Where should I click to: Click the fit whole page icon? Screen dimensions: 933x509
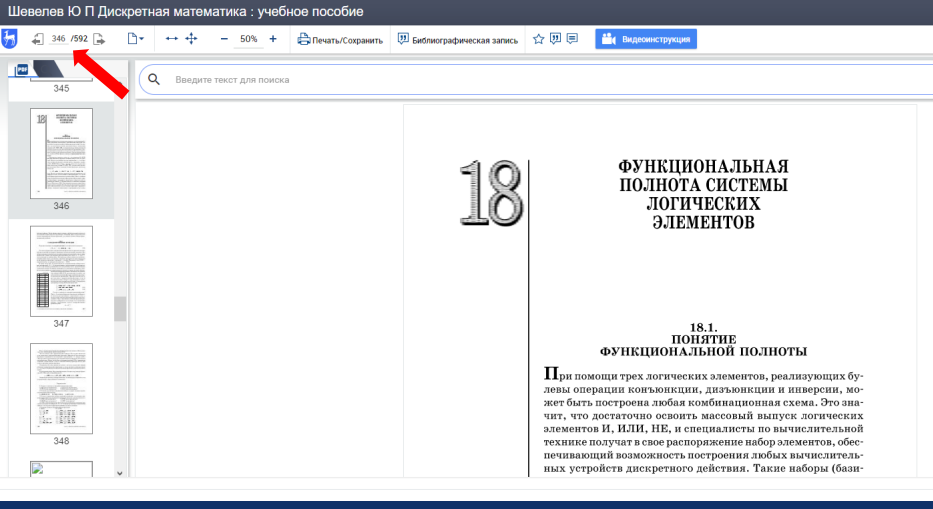click(191, 39)
